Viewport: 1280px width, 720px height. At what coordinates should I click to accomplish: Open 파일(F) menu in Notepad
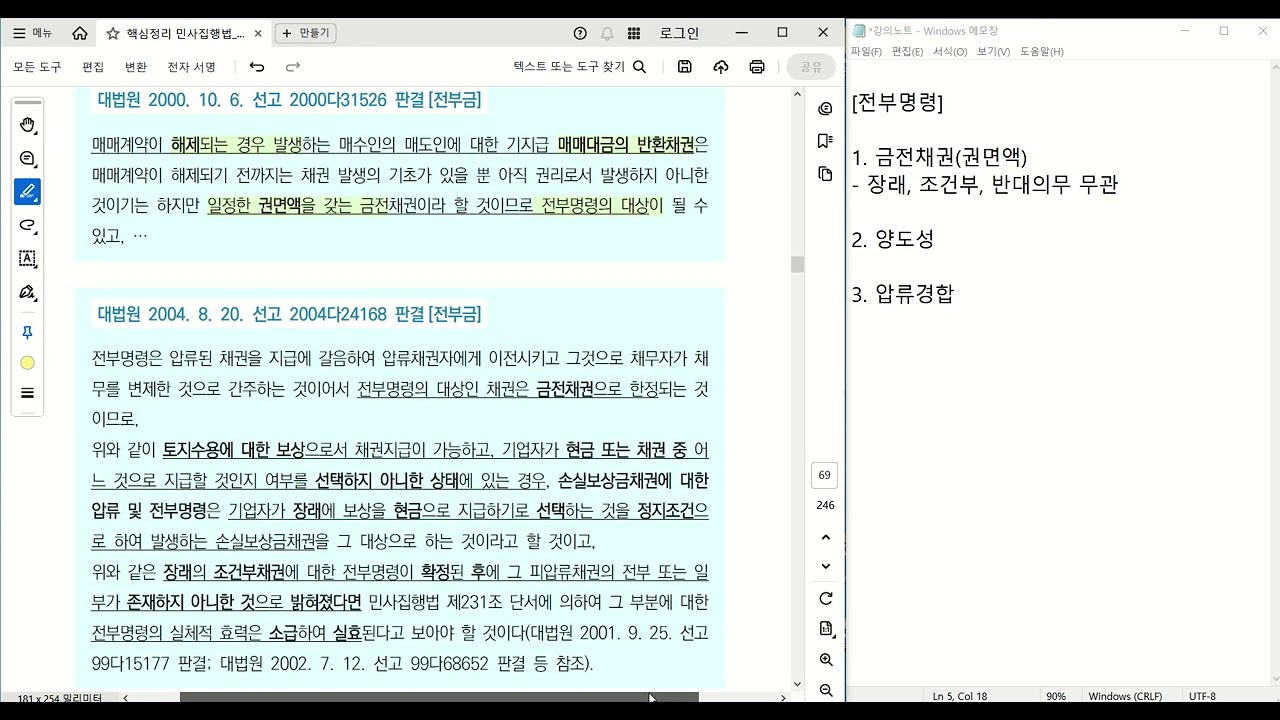pyautogui.click(x=866, y=51)
